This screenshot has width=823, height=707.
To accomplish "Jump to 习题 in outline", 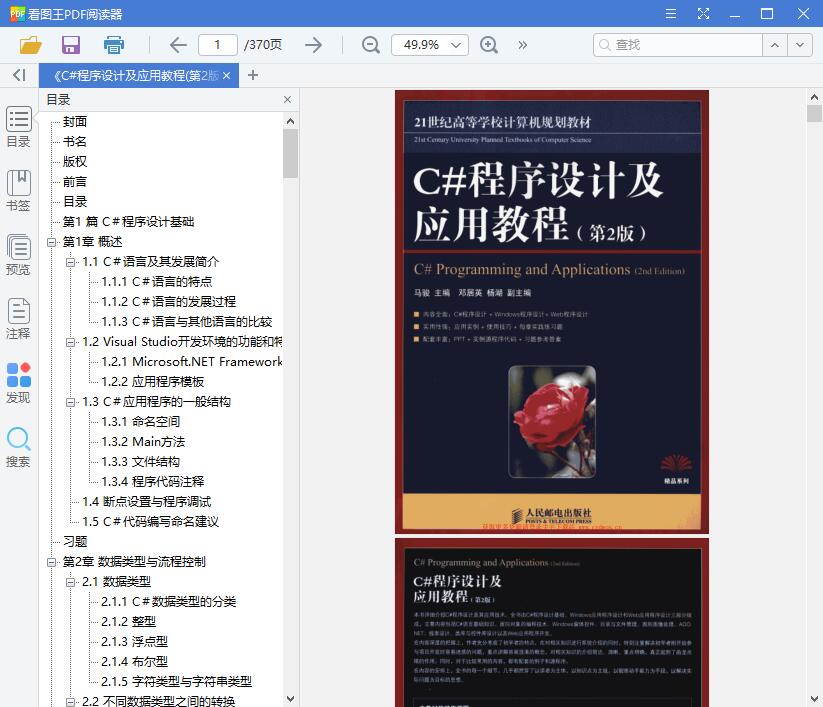I will [x=75, y=542].
